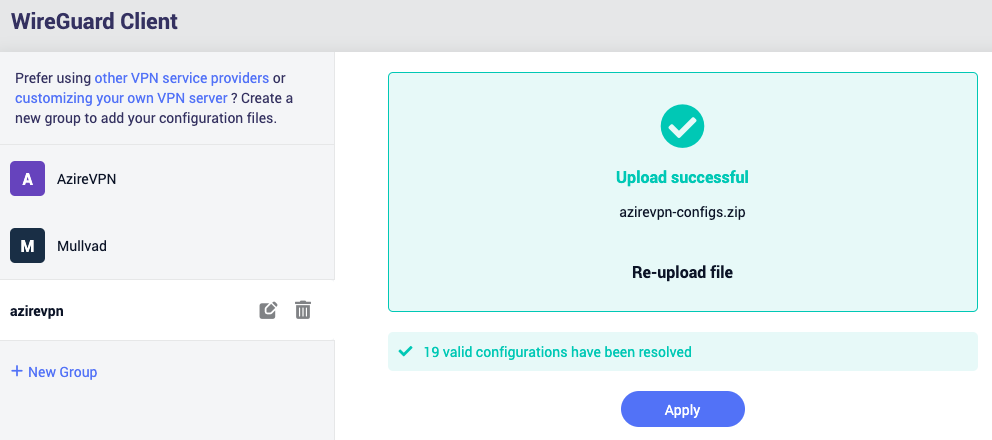Click the green upload success checkmark circle

point(682,126)
